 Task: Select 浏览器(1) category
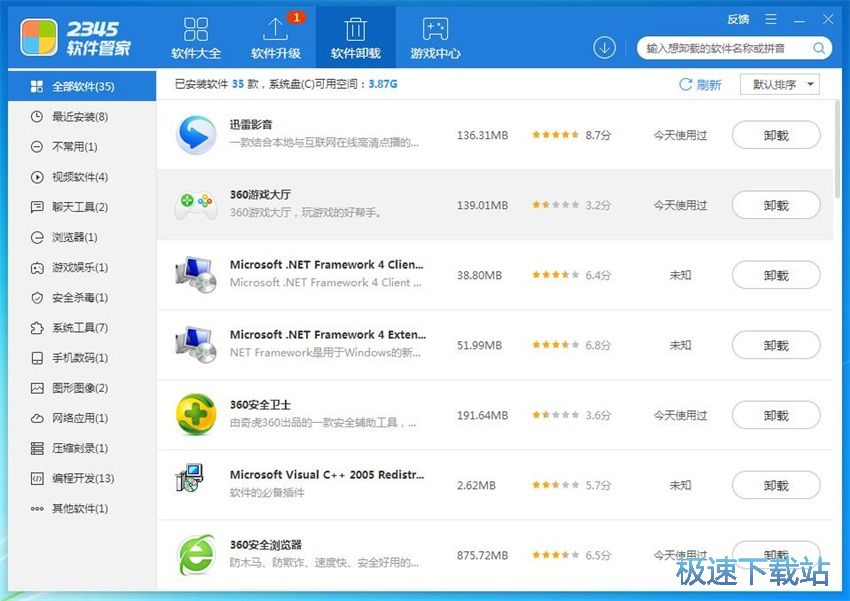(82, 237)
